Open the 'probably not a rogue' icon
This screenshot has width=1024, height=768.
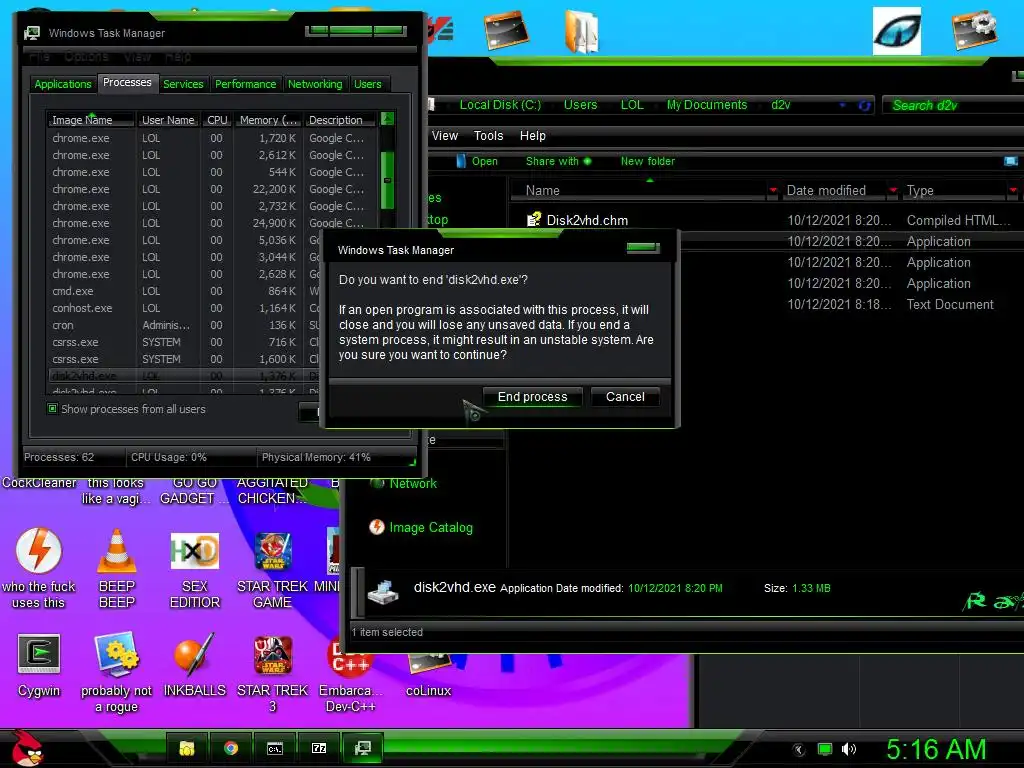click(x=116, y=671)
